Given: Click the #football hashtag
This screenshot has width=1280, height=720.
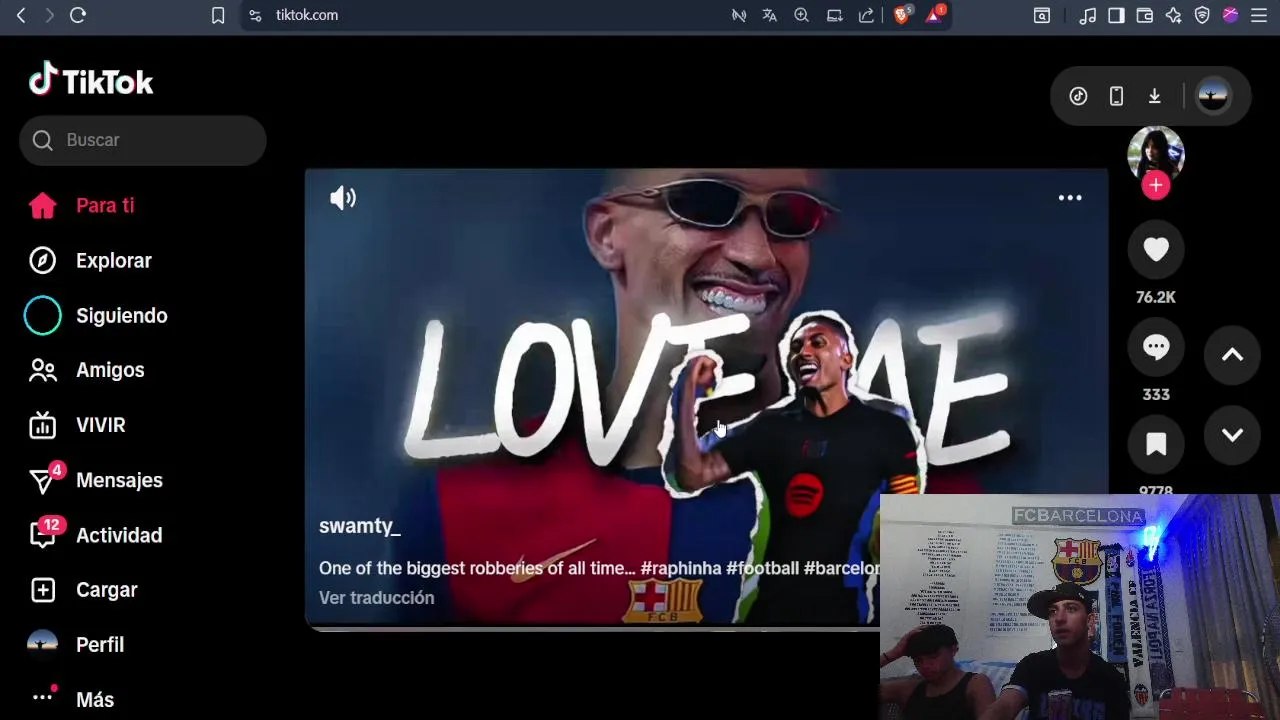Looking at the screenshot, I should coord(763,568).
